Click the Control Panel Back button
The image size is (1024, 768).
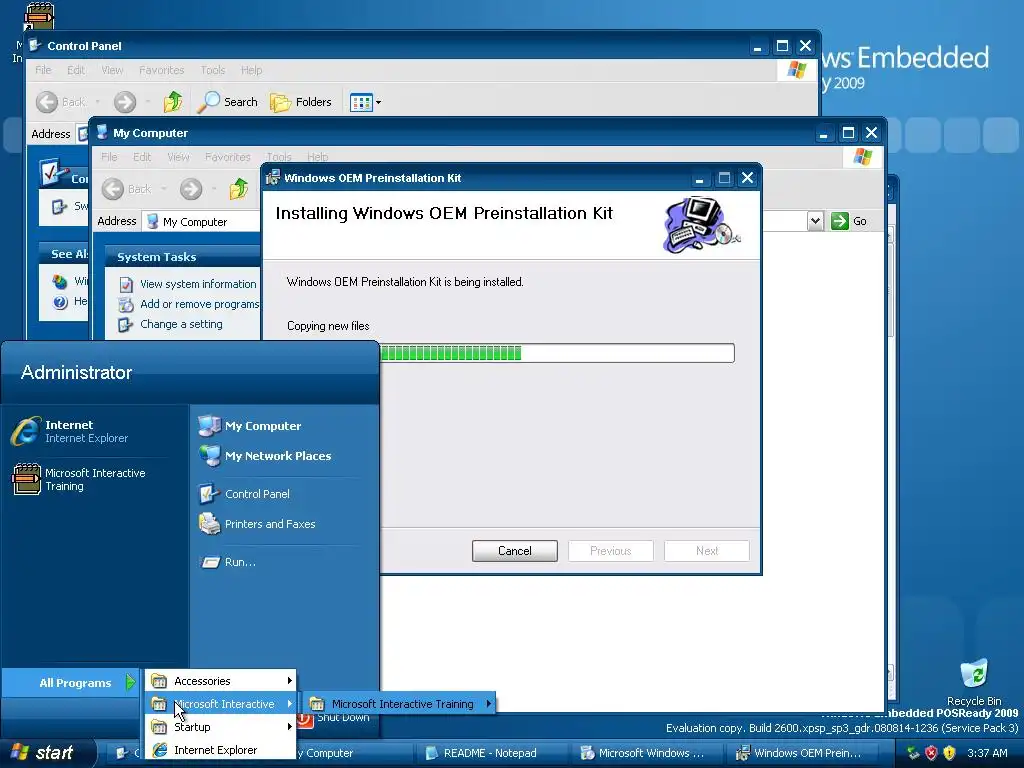[61, 102]
